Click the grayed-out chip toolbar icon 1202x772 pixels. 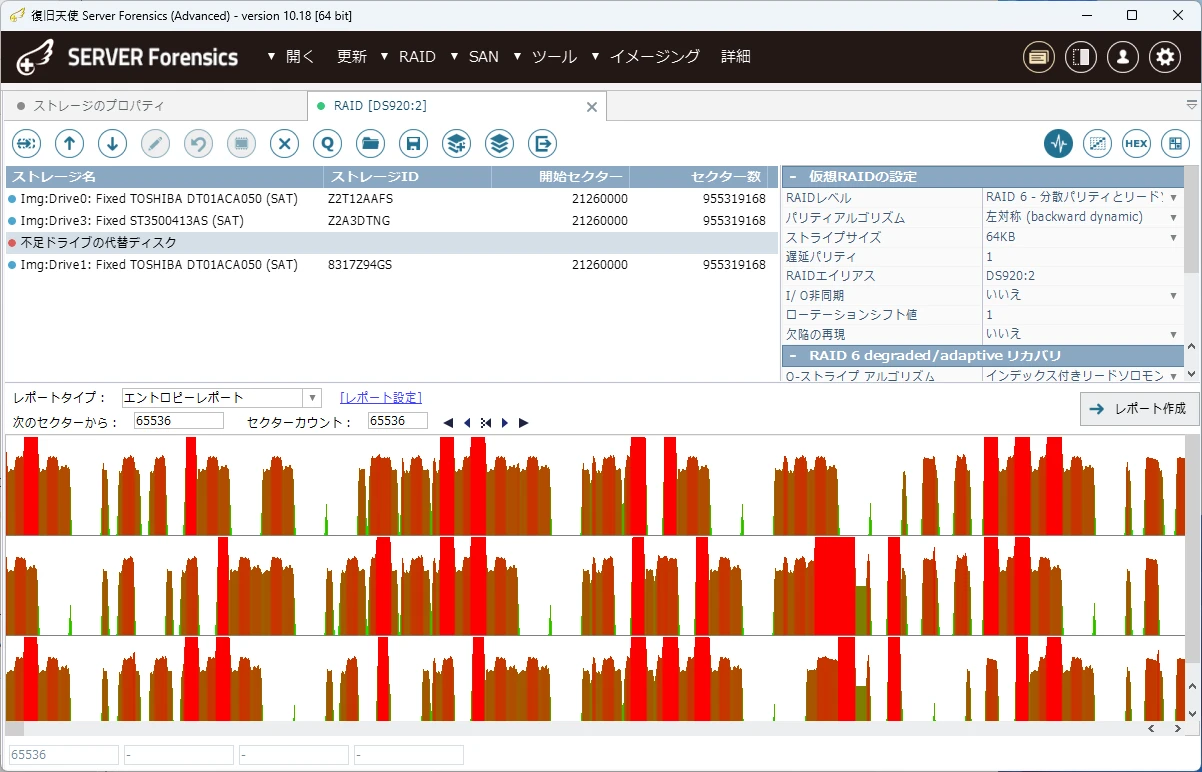241,144
